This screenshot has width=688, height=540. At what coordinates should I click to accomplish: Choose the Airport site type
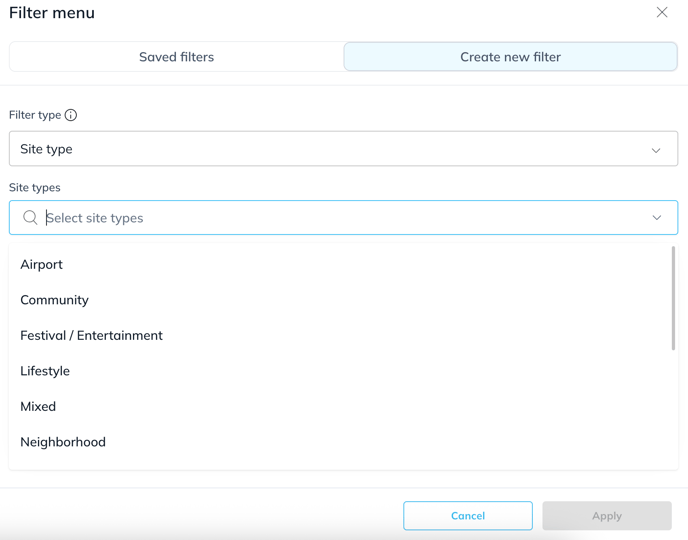pyautogui.click(x=42, y=264)
